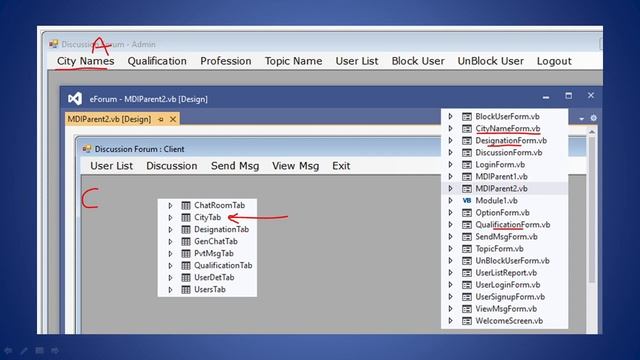The image size is (640, 360).
Task: Select QualificationForm.vb in the file list
Action: [513, 224]
